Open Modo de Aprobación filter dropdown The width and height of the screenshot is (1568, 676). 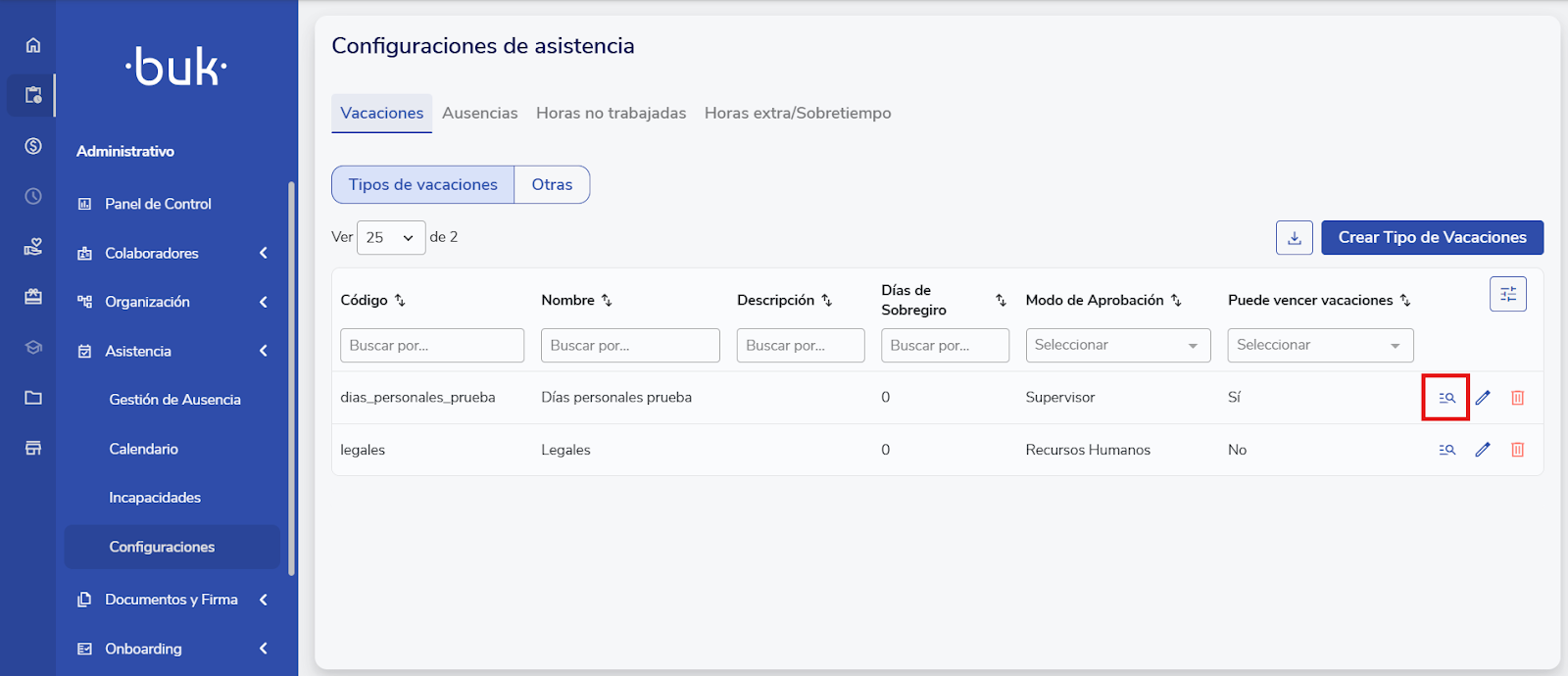click(x=1118, y=345)
